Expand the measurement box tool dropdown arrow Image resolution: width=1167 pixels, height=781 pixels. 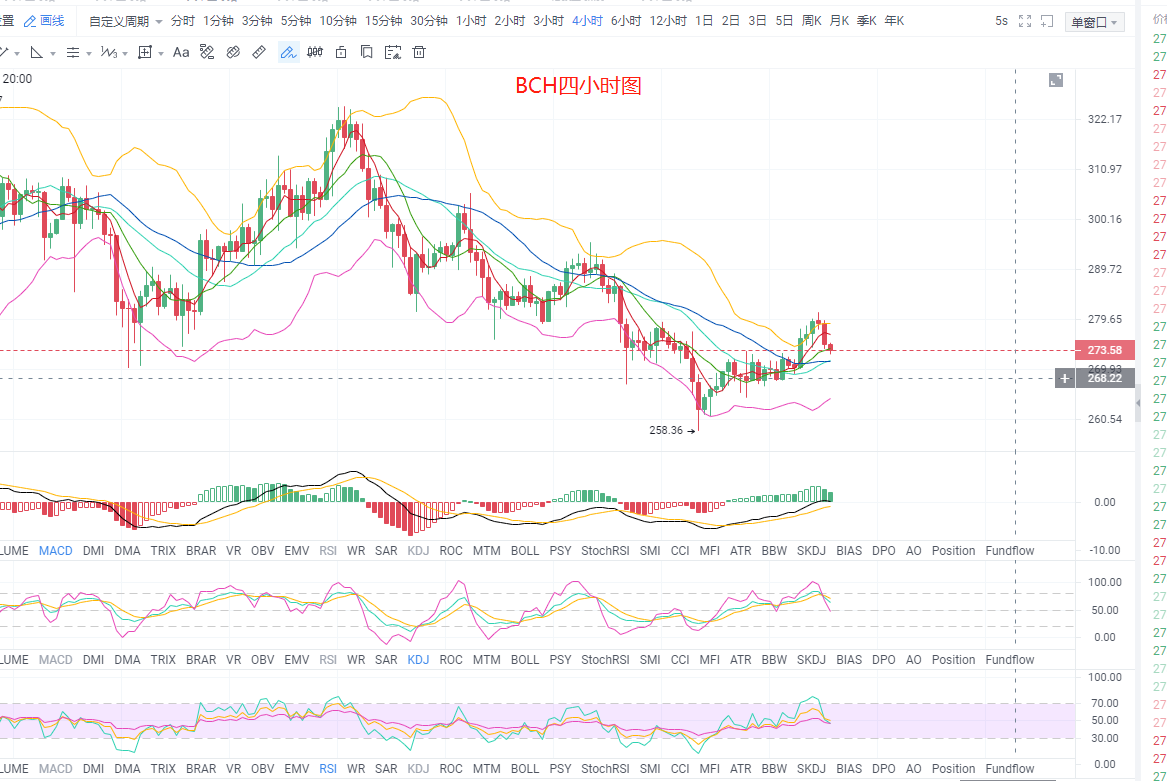tap(160, 52)
